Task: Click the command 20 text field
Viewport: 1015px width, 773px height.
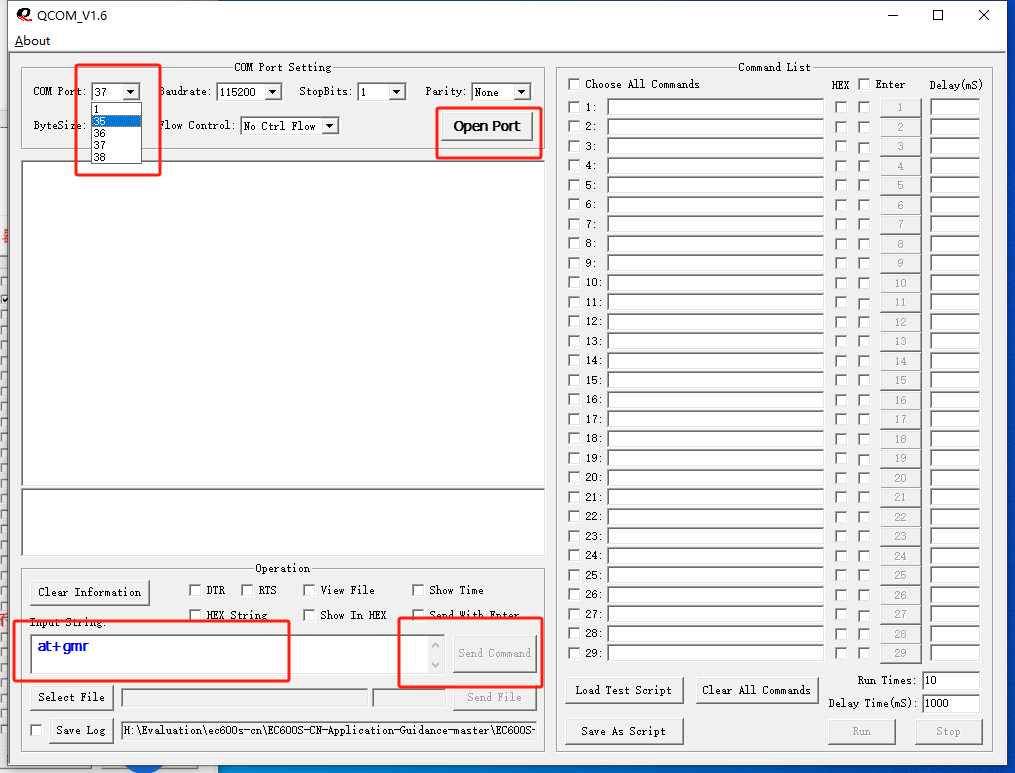Action: tap(715, 478)
